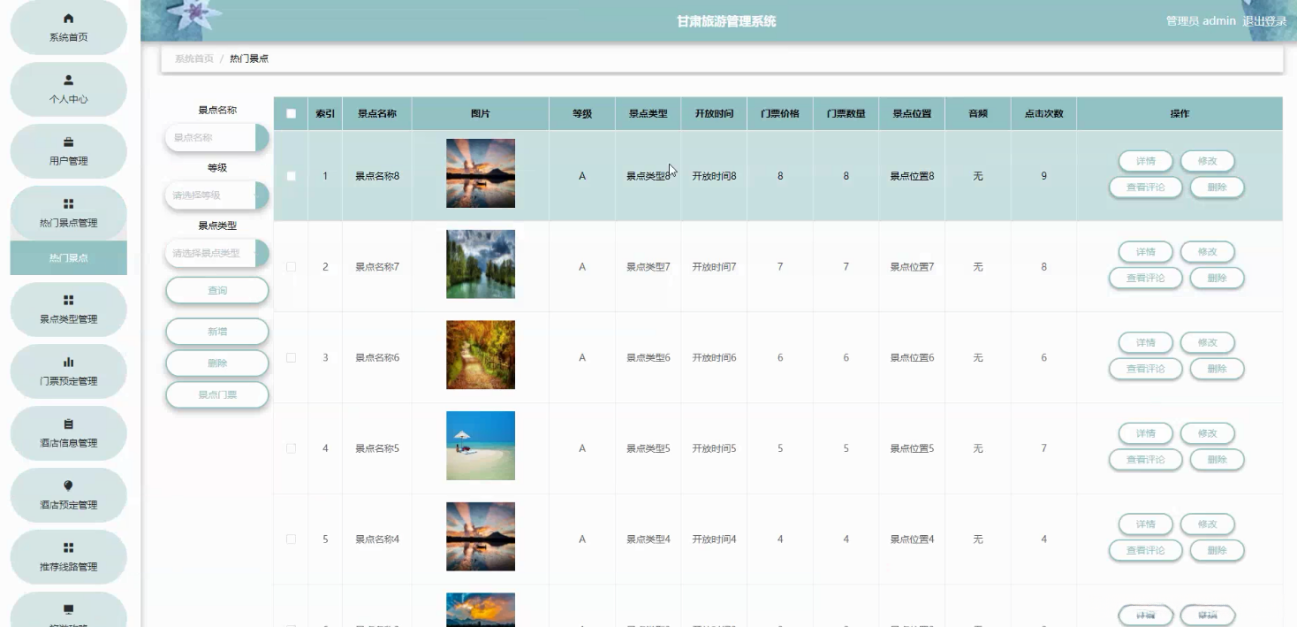Click the 删除 button under 新增
This screenshot has height=627, width=1297.
coord(217,363)
